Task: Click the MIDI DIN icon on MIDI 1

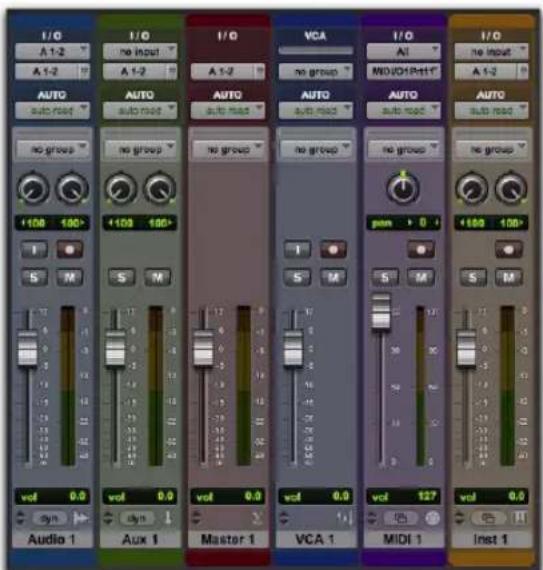Action: 433,518
